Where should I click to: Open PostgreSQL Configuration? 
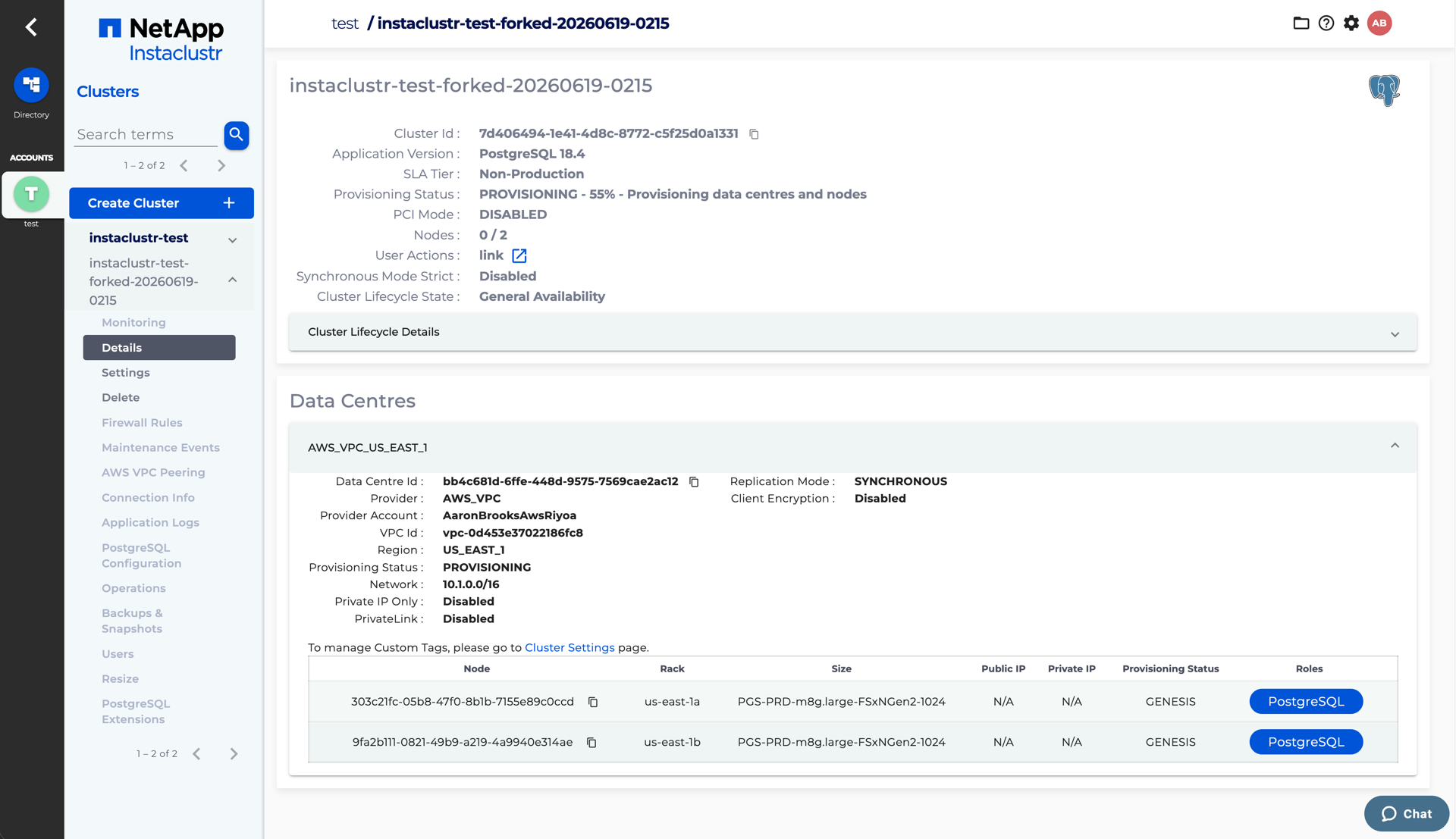141,556
